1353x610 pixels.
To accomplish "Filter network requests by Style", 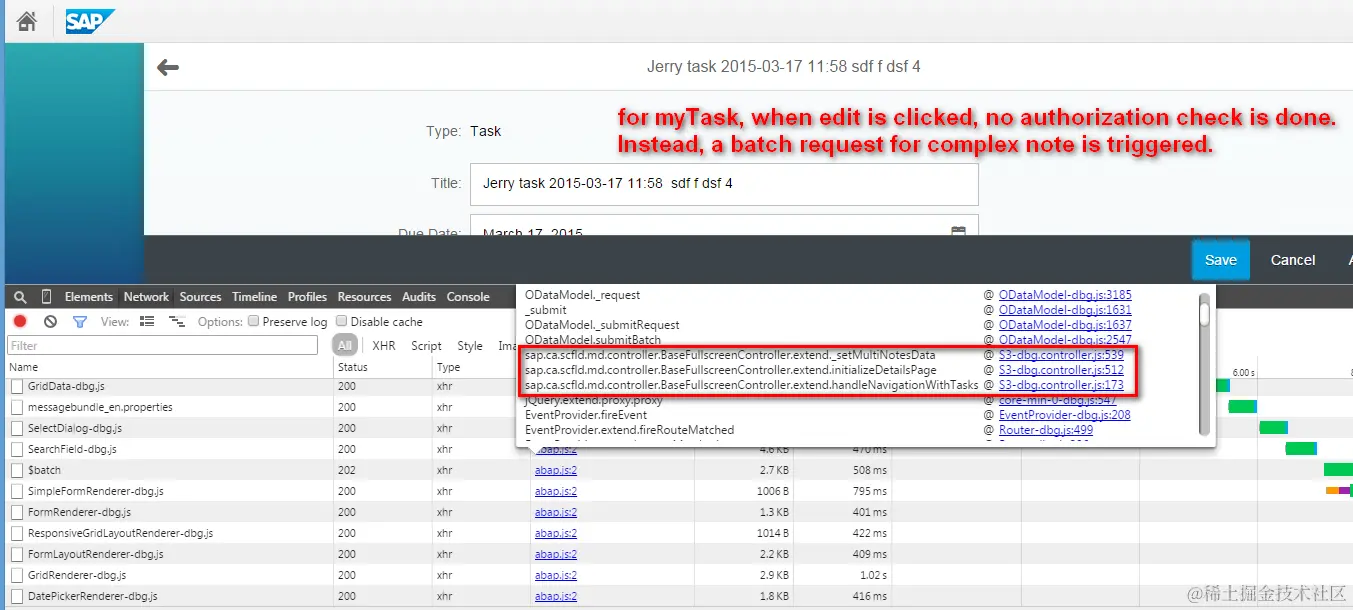I will coord(470,345).
